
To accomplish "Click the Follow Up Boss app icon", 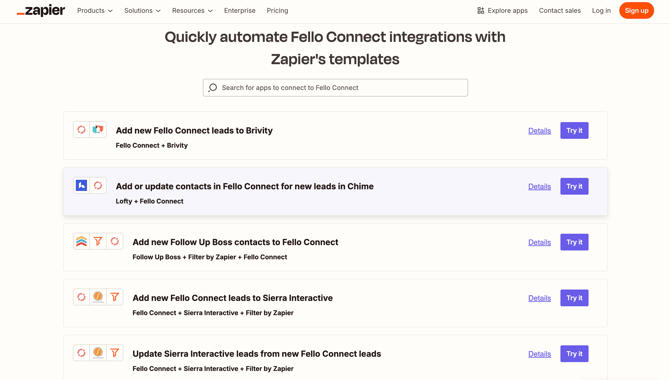I will click(x=81, y=241).
